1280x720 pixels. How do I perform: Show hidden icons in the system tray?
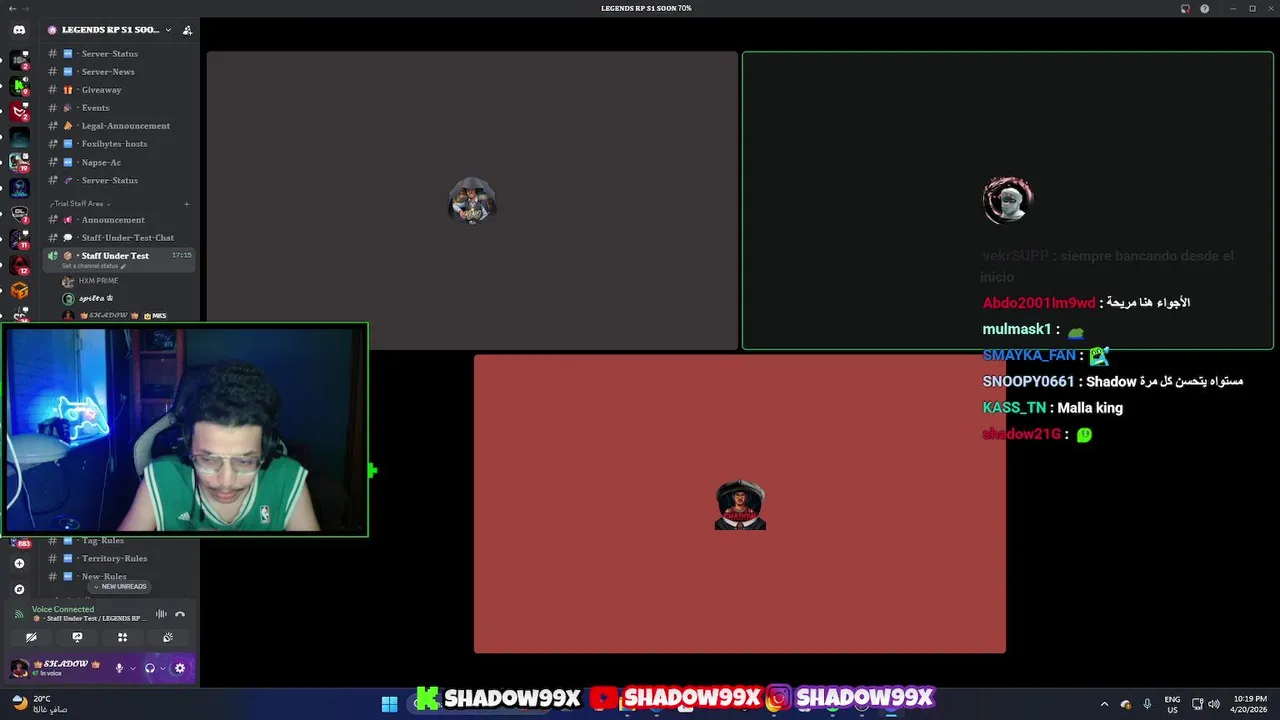pos(1104,704)
